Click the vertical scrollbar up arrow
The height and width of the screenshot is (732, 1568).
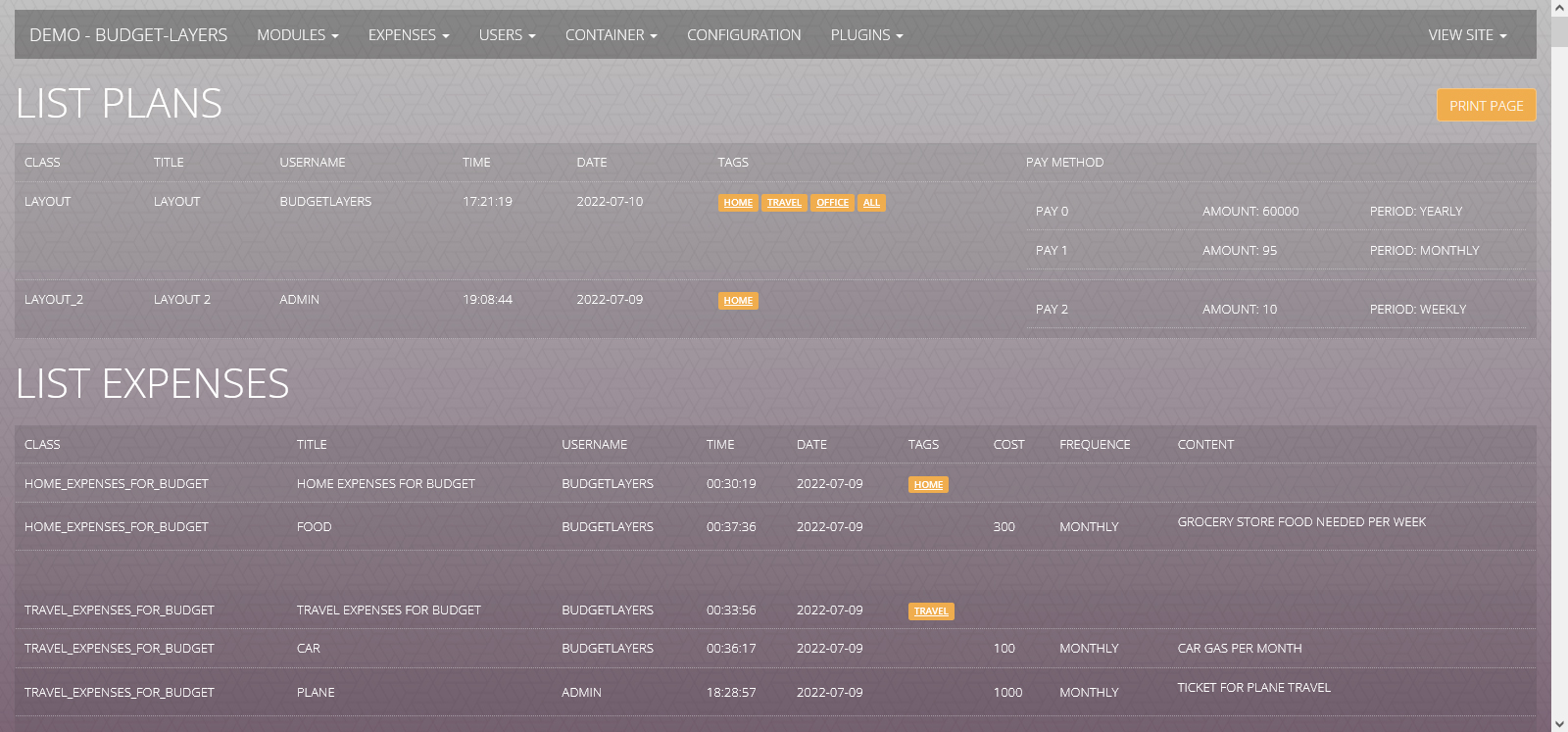tap(1559, 8)
